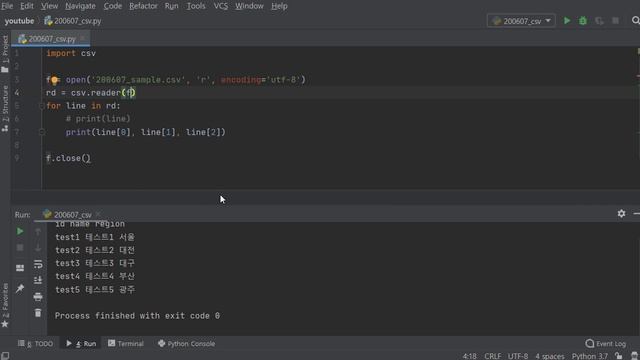640x360 pixels.
Task: Click output line 'test3 테스트3 대구'
Action: point(95,263)
